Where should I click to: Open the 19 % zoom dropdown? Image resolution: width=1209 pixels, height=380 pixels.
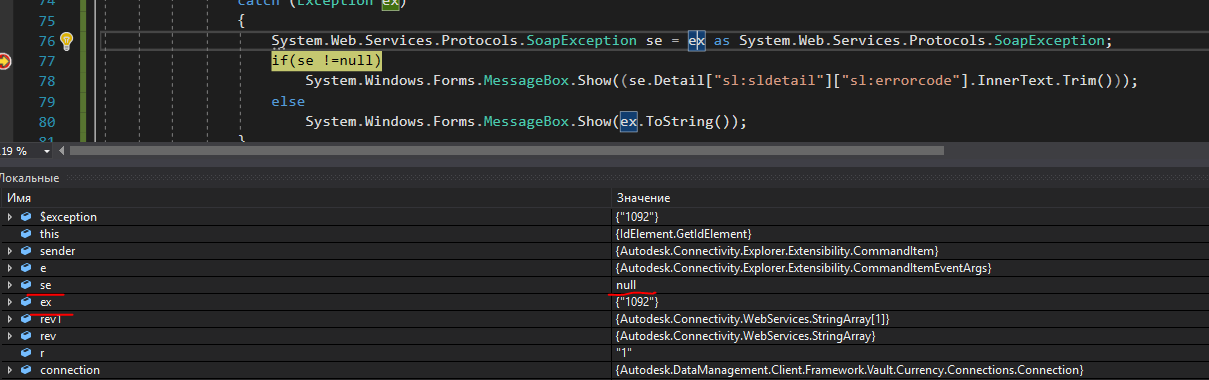click(x=47, y=151)
